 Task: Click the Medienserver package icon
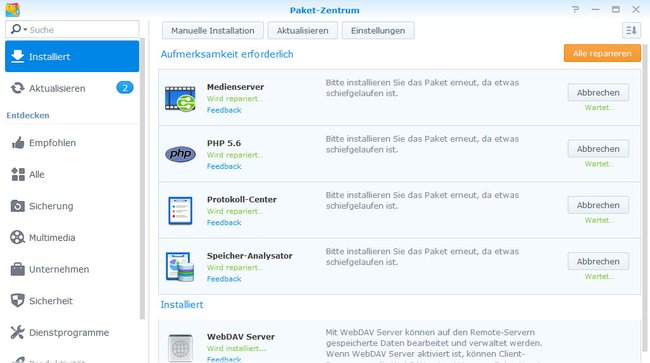coord(180,98)
